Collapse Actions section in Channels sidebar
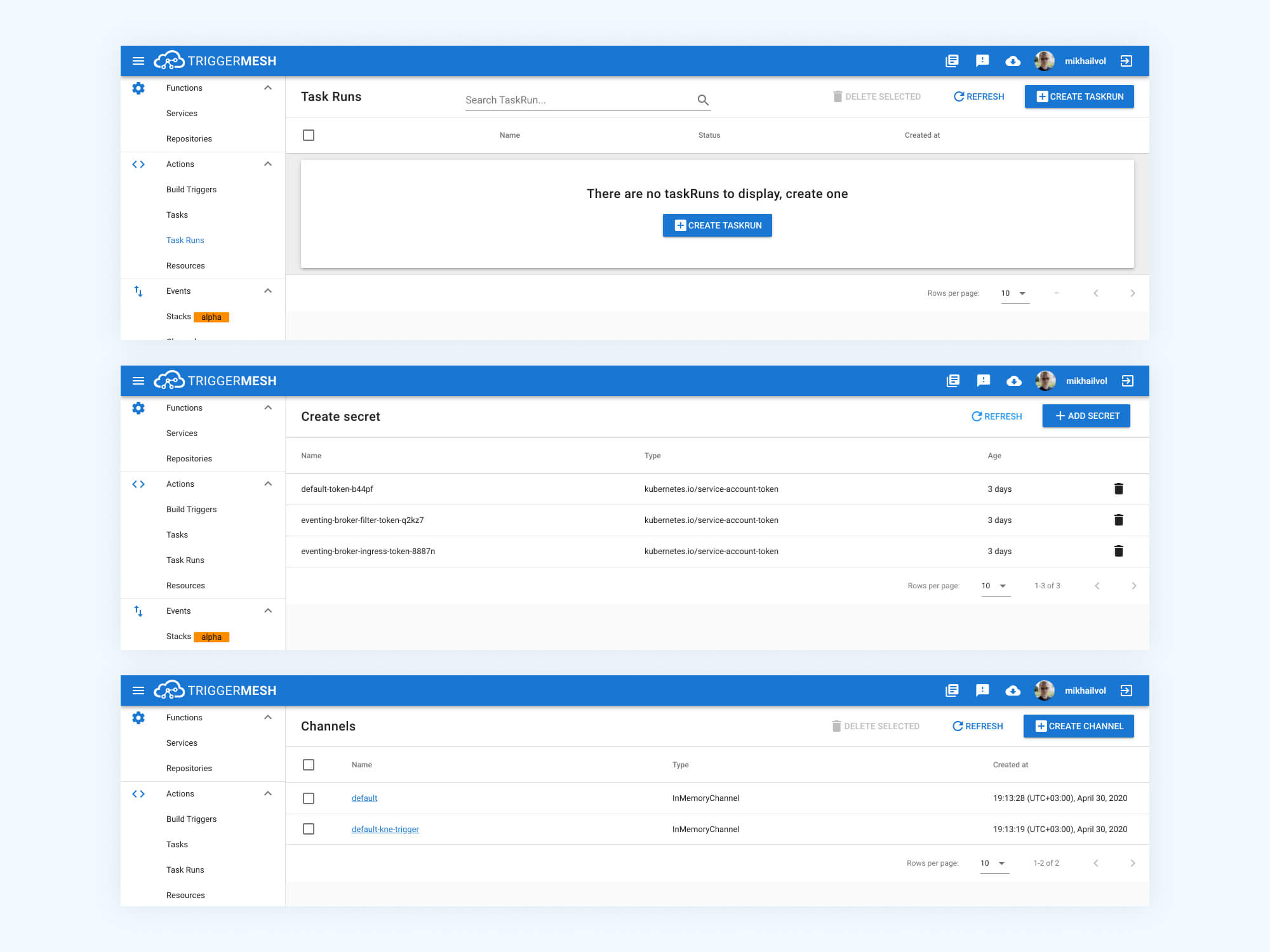This screenshot has height=952, width=1270. click(268, 793)
